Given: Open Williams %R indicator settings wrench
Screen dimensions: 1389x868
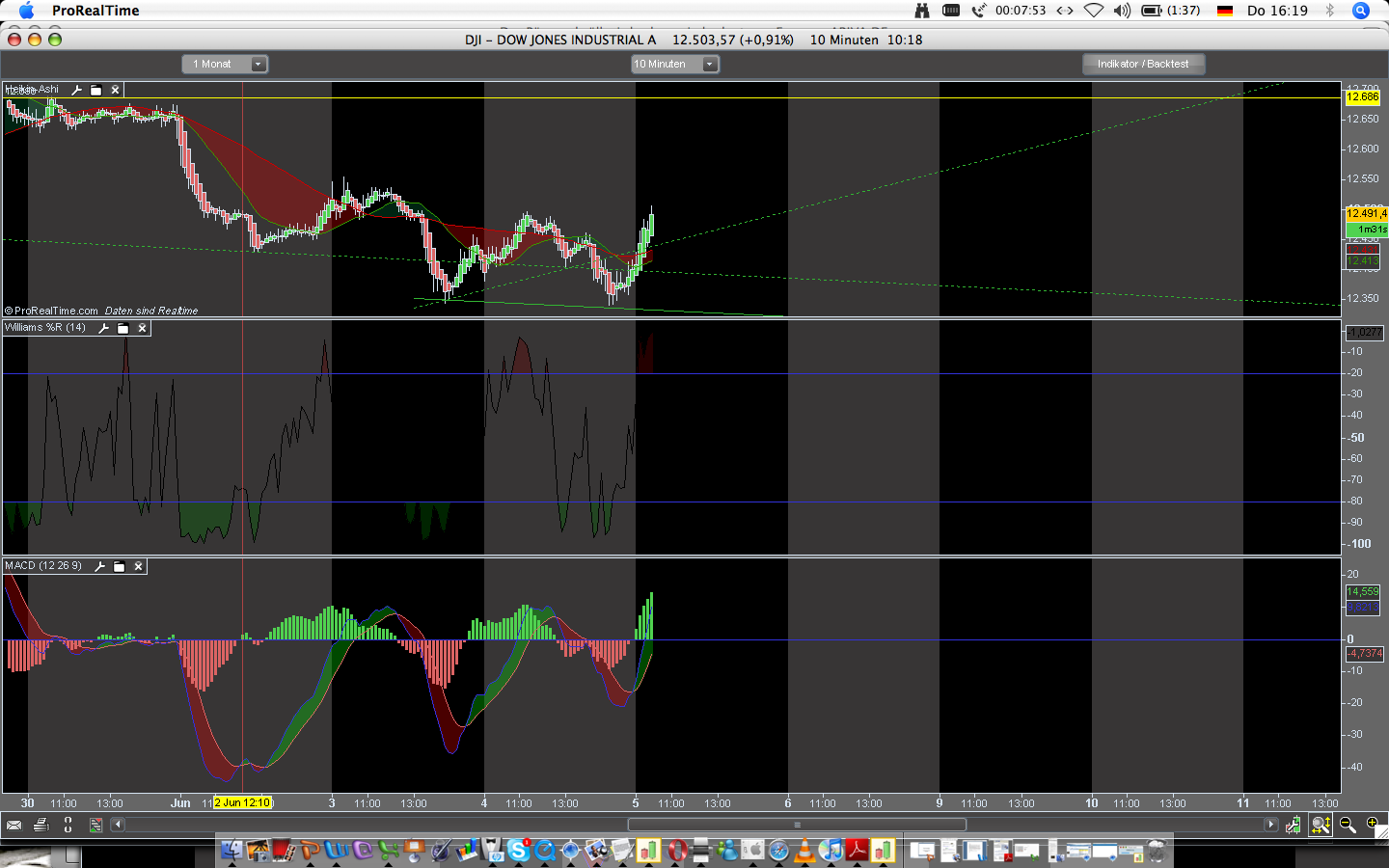Looking at the screenshot, I should [104, 328].
